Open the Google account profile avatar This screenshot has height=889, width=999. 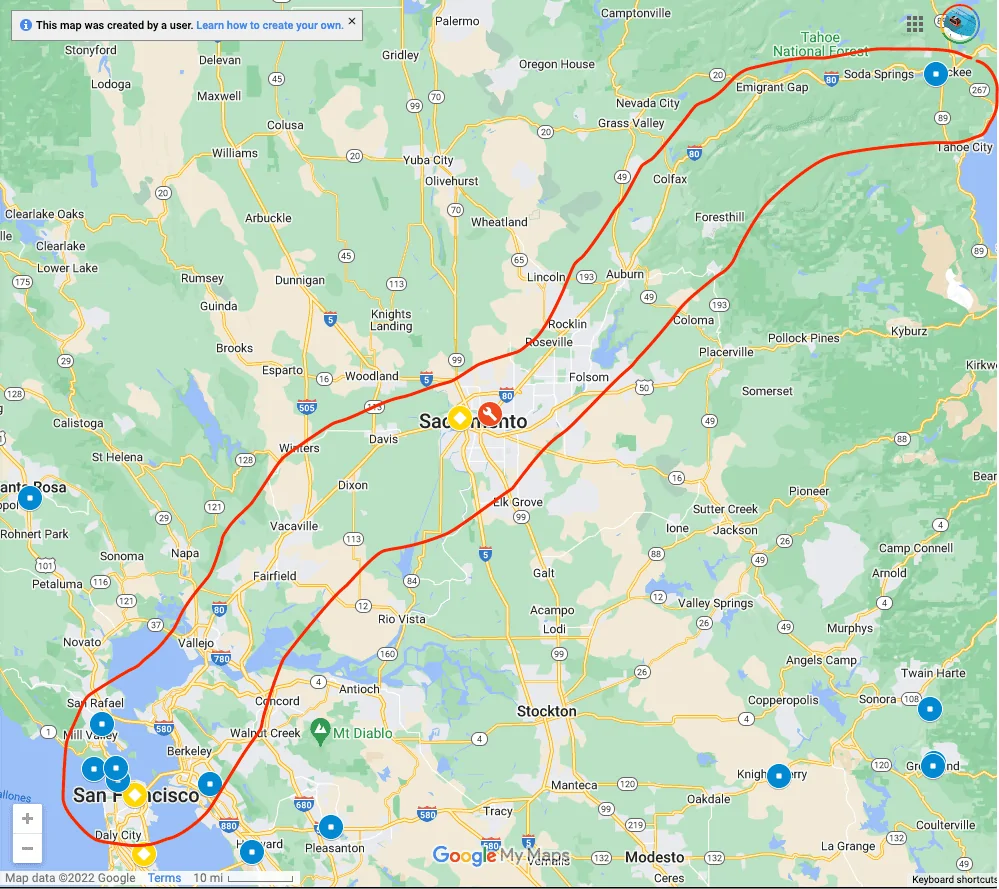tap(960, 24)
